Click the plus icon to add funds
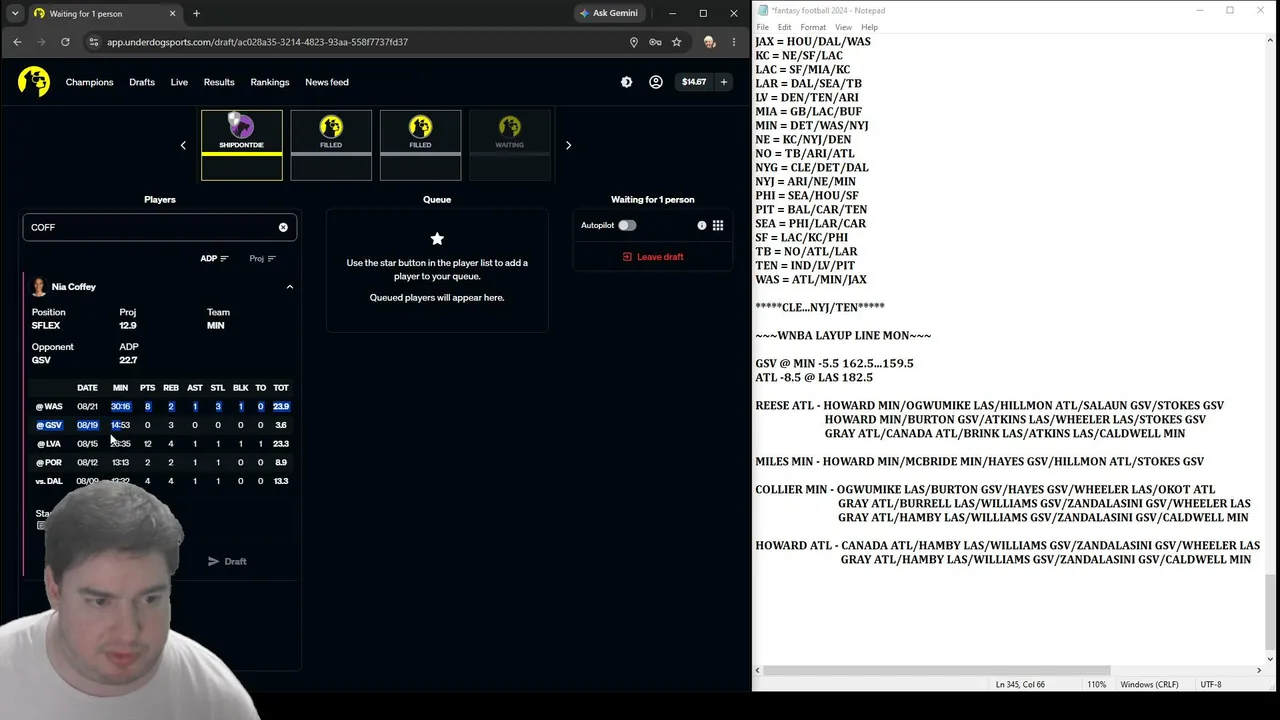The height and width of the screenshot is (720, 1280). tap(724, 82)
